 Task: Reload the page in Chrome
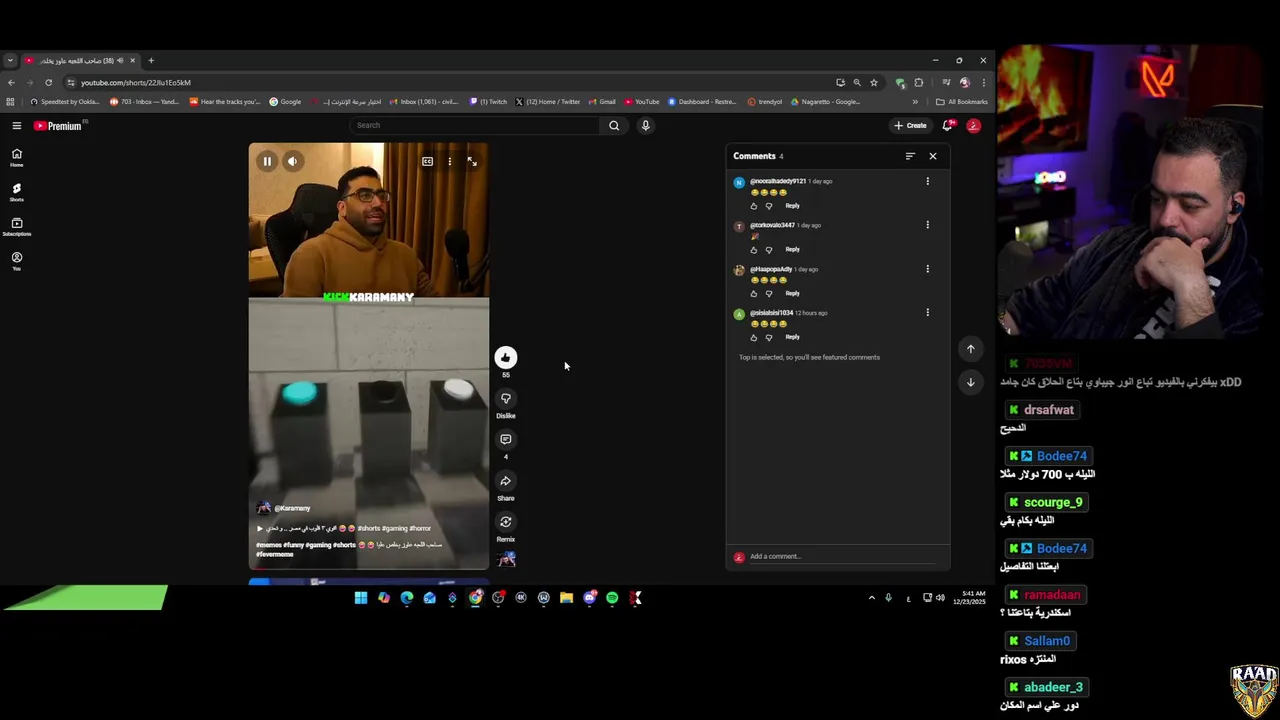pyautogui.click(x=48, y=82)
